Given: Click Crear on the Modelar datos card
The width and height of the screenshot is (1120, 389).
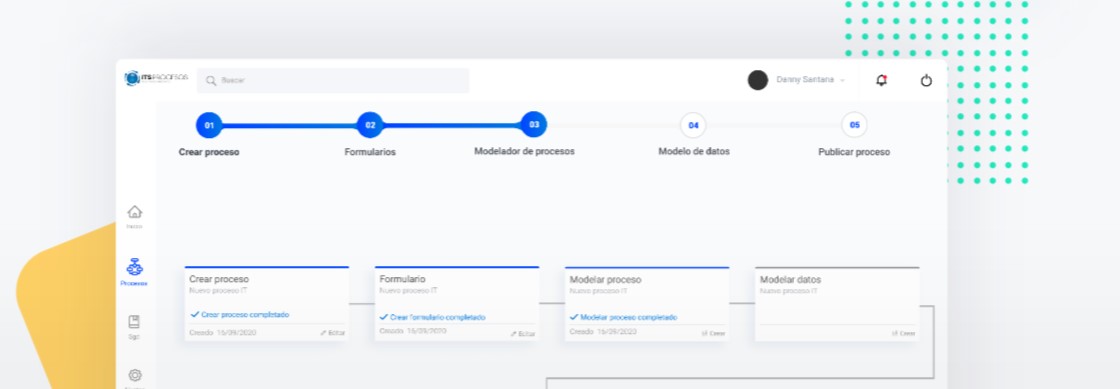Looking at the screenshot, I should pyautogui.click(x=904, y=333).
